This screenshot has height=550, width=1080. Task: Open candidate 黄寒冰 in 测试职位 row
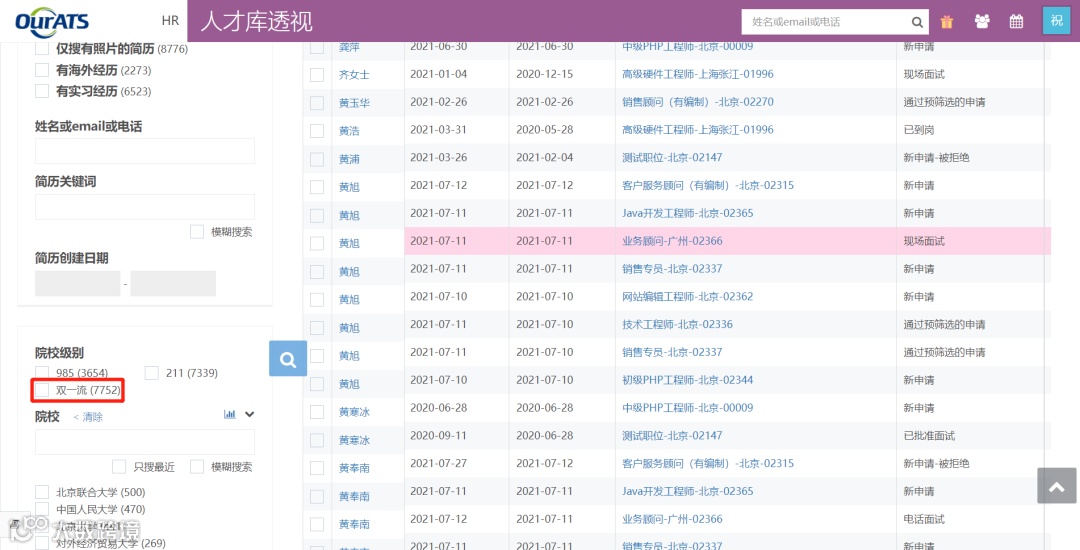point(354,440)
